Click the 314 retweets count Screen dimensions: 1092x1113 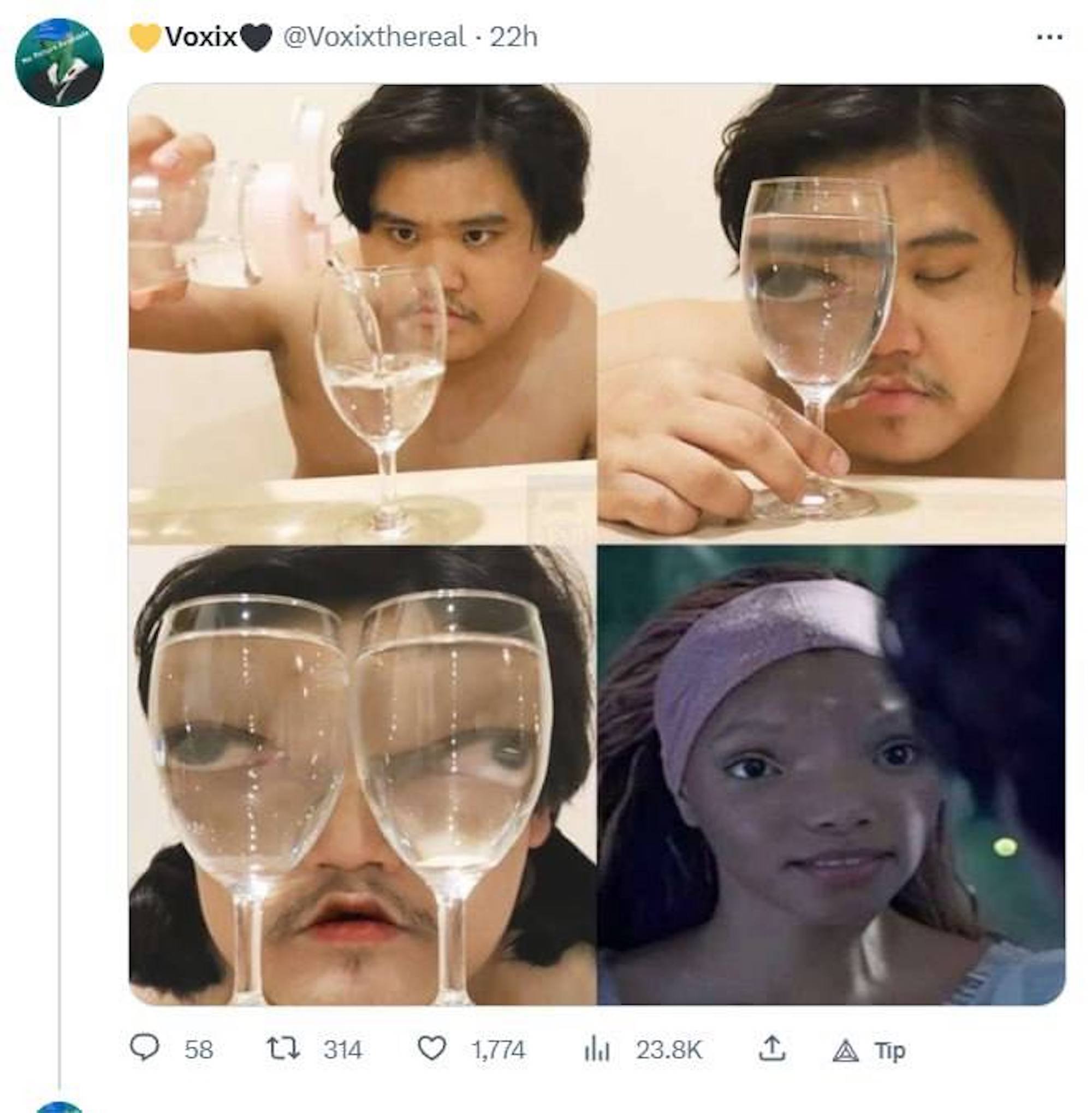342,1050
